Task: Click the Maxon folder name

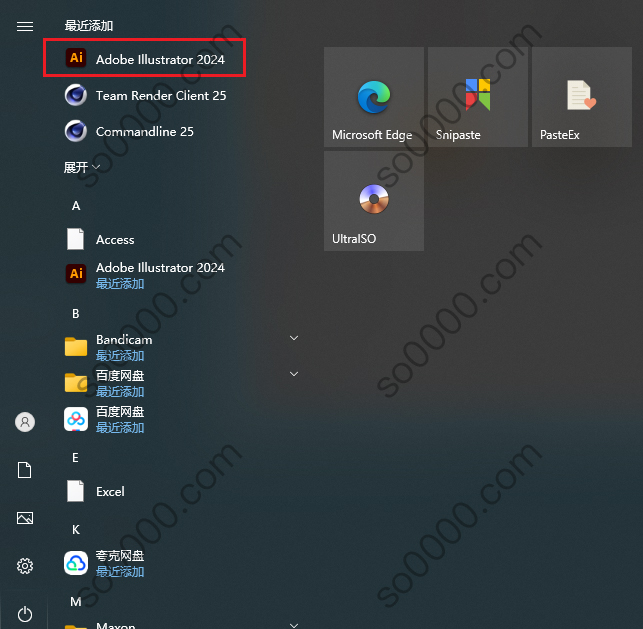Action: (116, 625)
